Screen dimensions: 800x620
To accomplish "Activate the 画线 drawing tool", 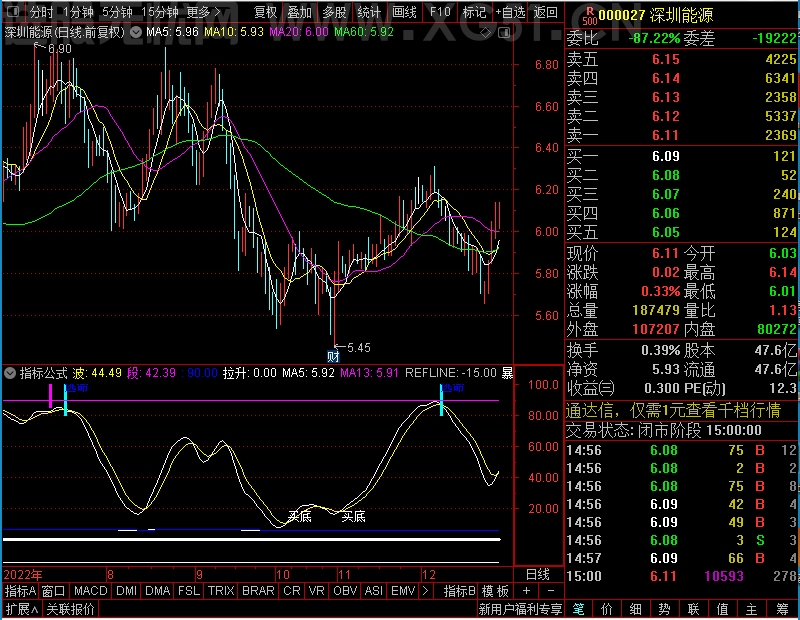I will (404, 12).
